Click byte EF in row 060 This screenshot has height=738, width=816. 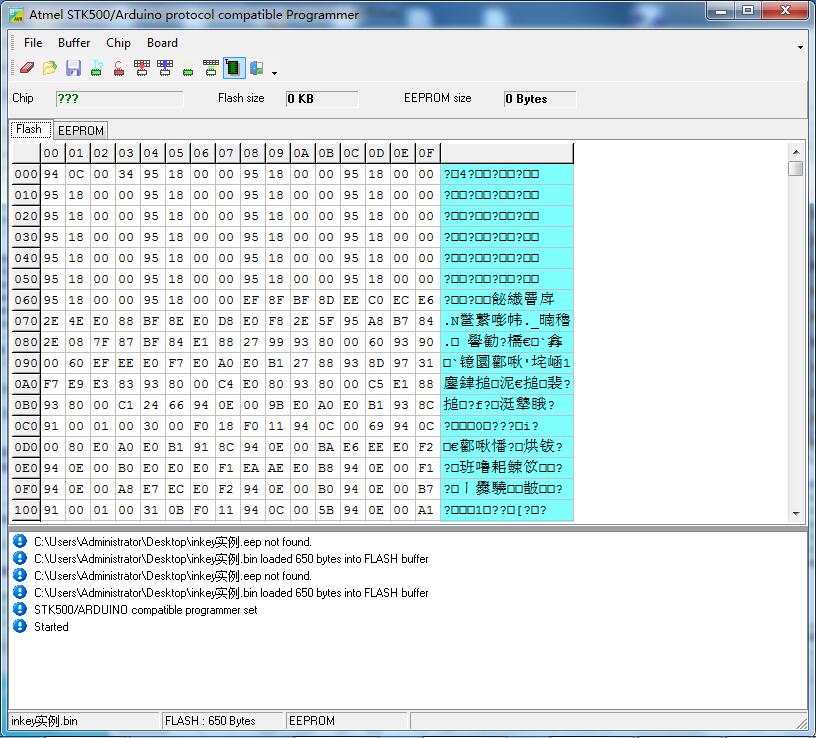click(251, 300)
